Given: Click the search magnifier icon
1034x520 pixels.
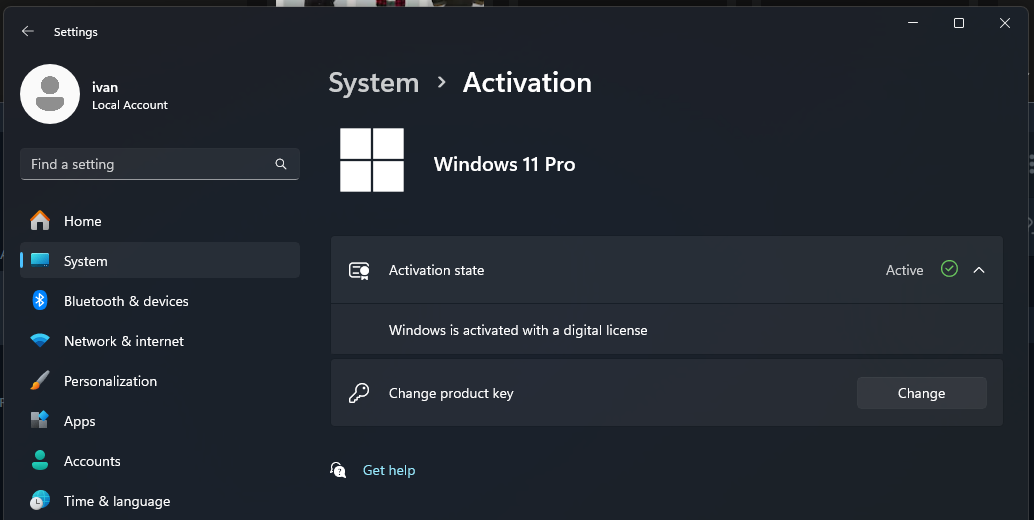Looking at the screenshot, I should (x=281, y=164).
